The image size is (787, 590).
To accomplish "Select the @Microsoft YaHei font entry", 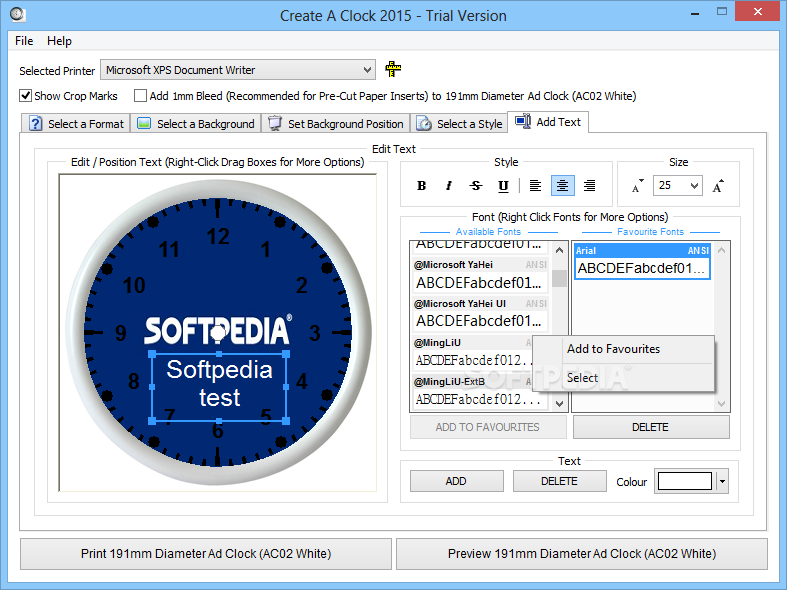I will tap(480, 275).
